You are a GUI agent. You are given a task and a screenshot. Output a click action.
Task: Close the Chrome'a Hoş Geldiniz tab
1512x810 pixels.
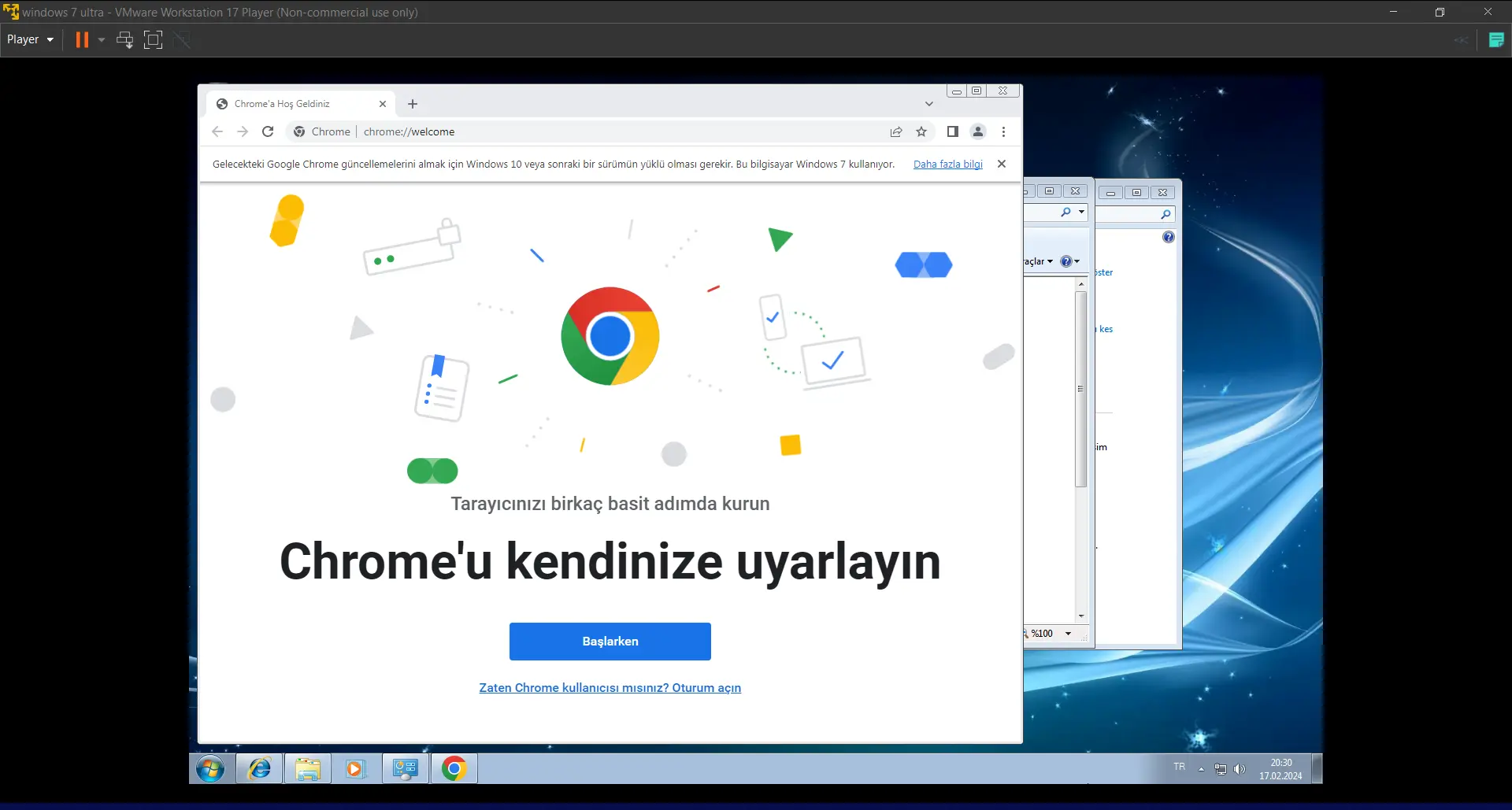click(x=383, y=104)
